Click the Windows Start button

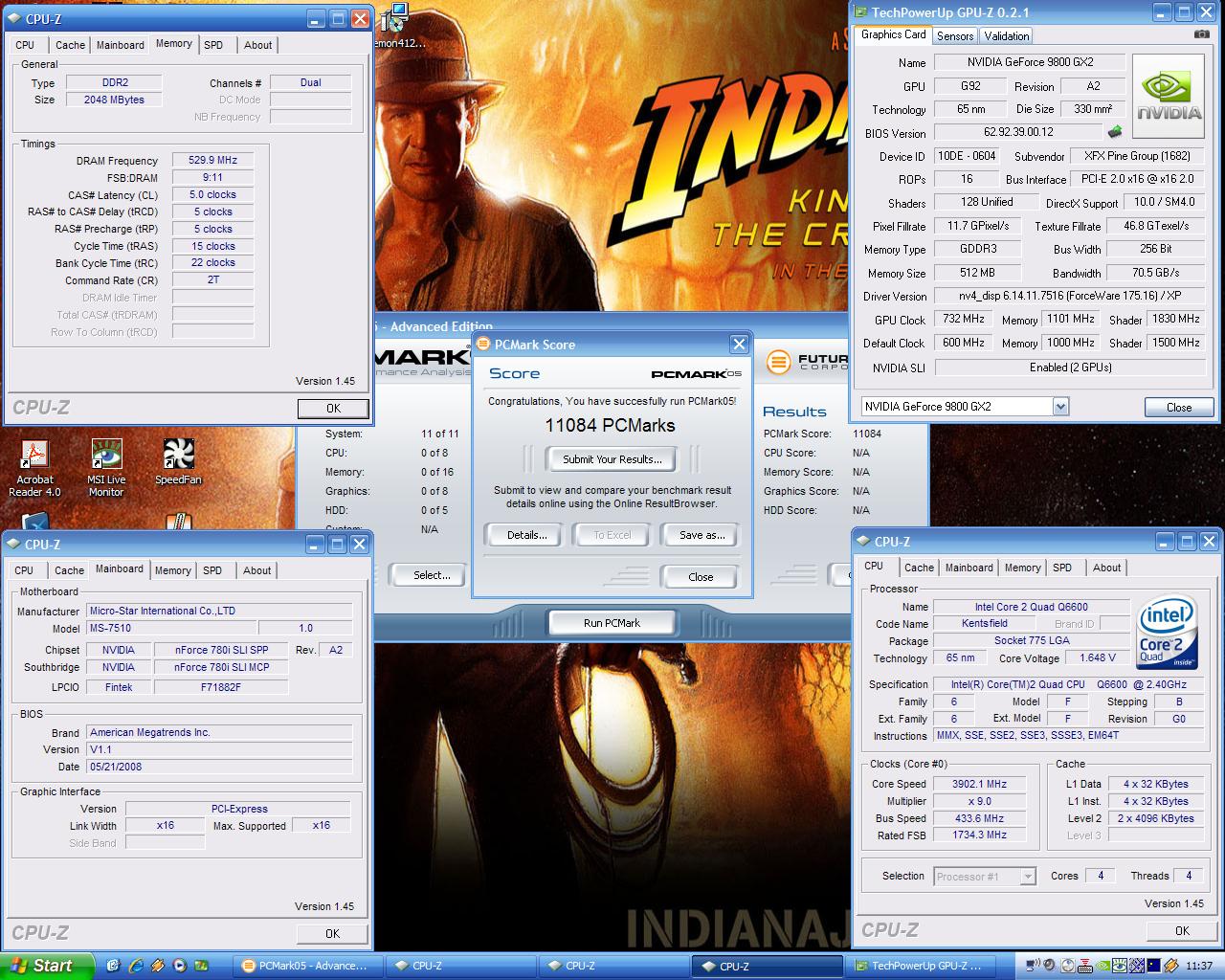(x=46, y=966)
